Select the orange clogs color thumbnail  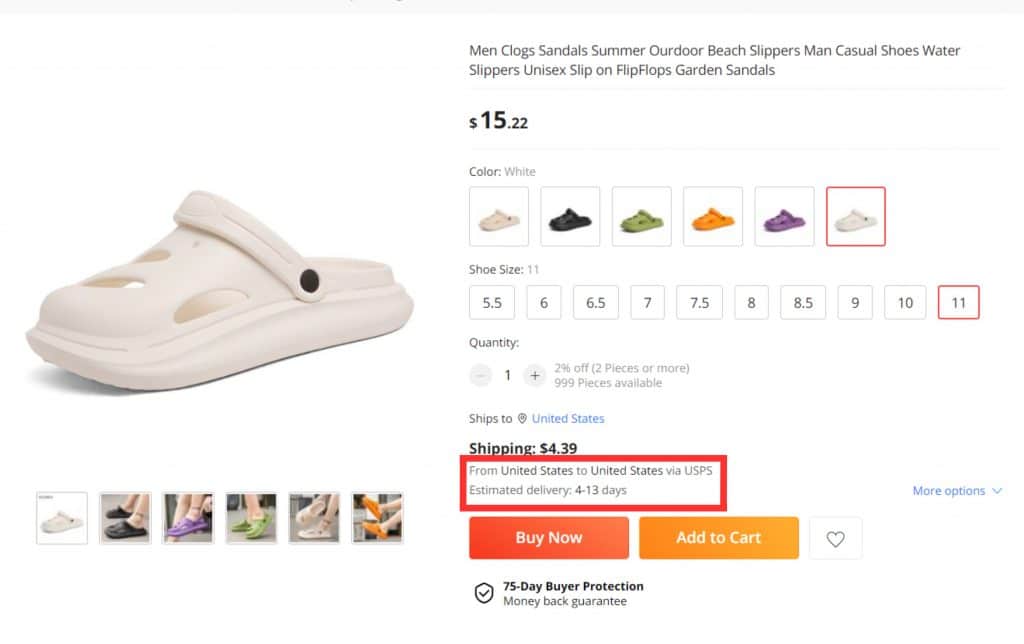point(713,216)
